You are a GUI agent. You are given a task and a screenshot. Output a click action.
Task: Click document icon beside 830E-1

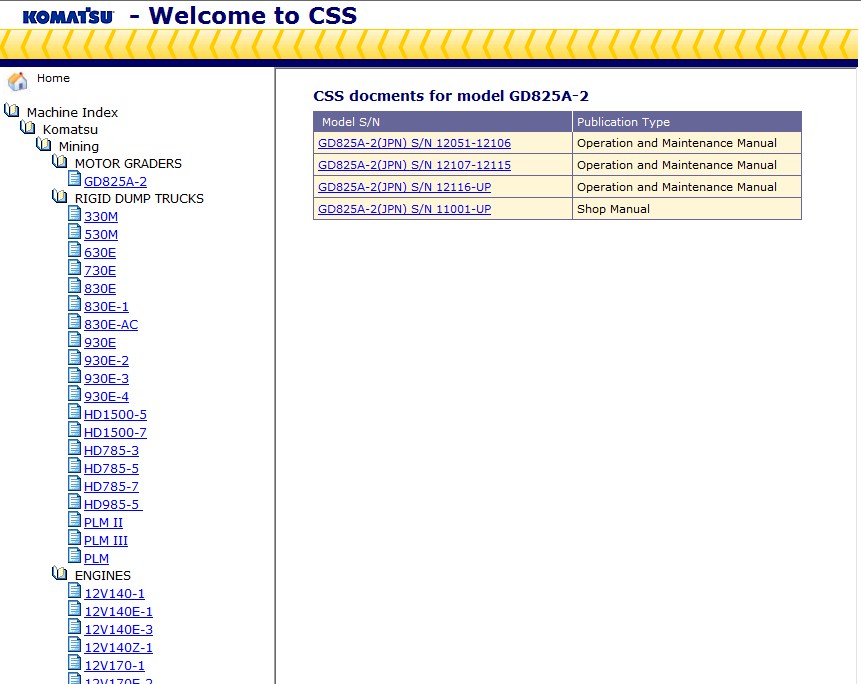coord(75,304)
